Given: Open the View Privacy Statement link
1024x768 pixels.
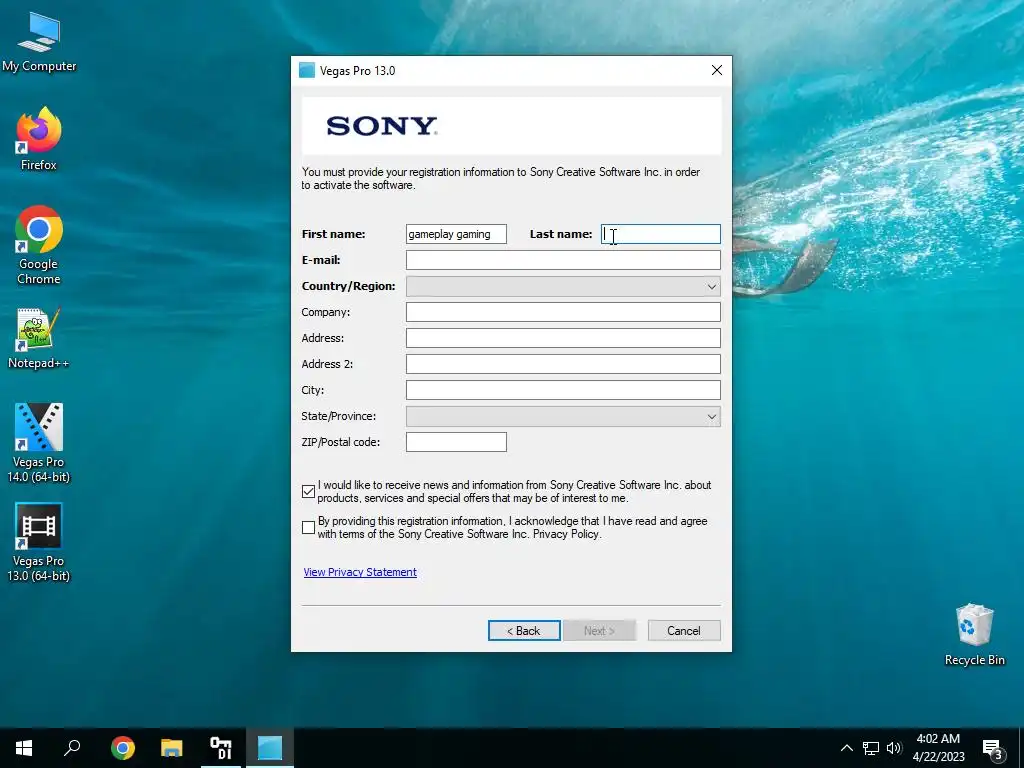Looking at the screenshot, I should point(360,572).
